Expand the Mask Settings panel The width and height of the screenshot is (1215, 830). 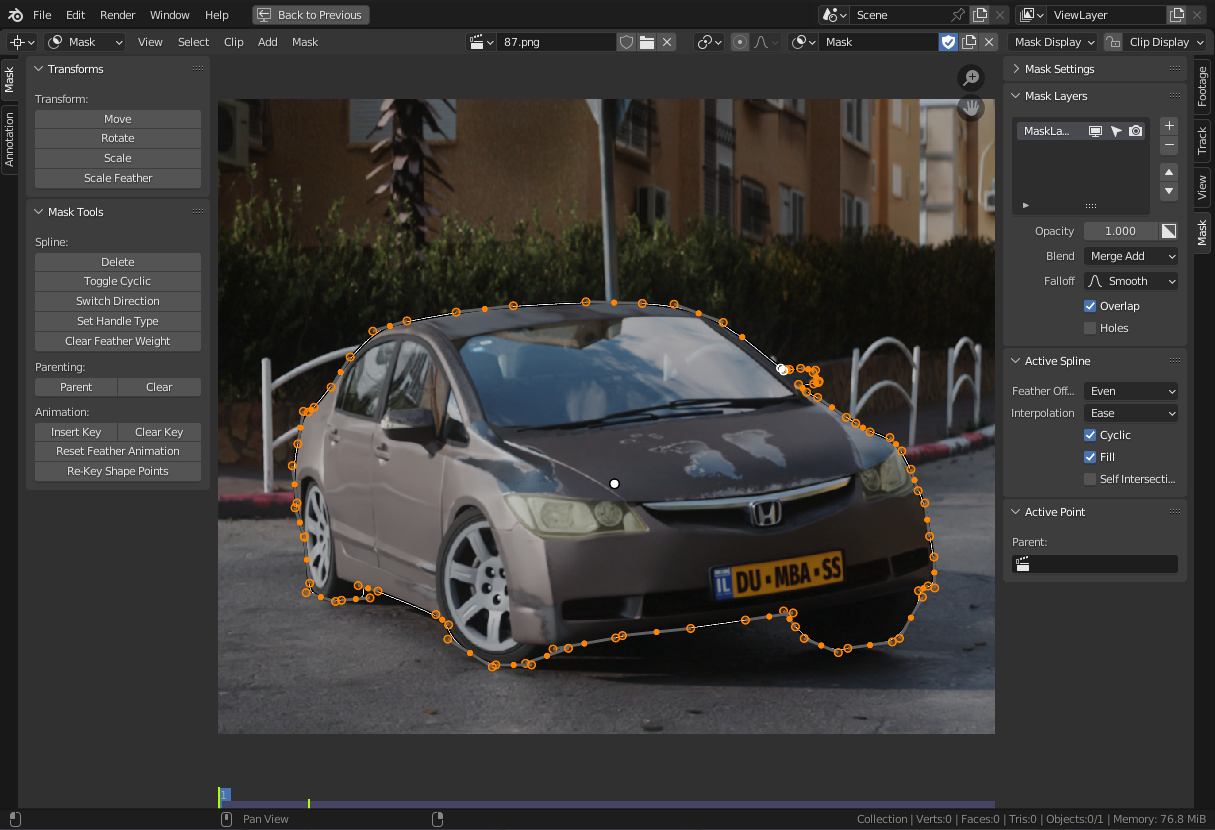[1059, 69]
